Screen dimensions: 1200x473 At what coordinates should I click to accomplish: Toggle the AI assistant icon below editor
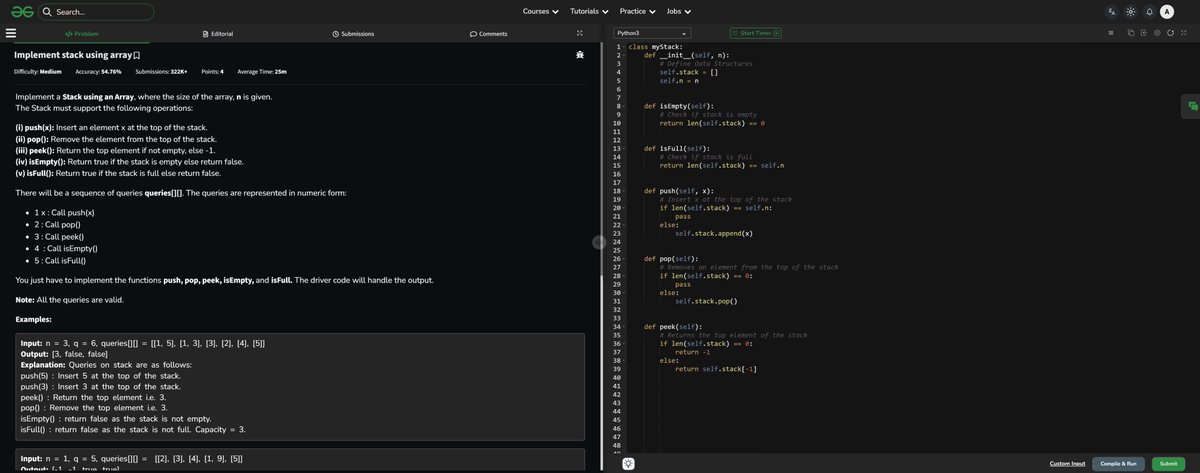pyautogui.click(x=628, y=463)
